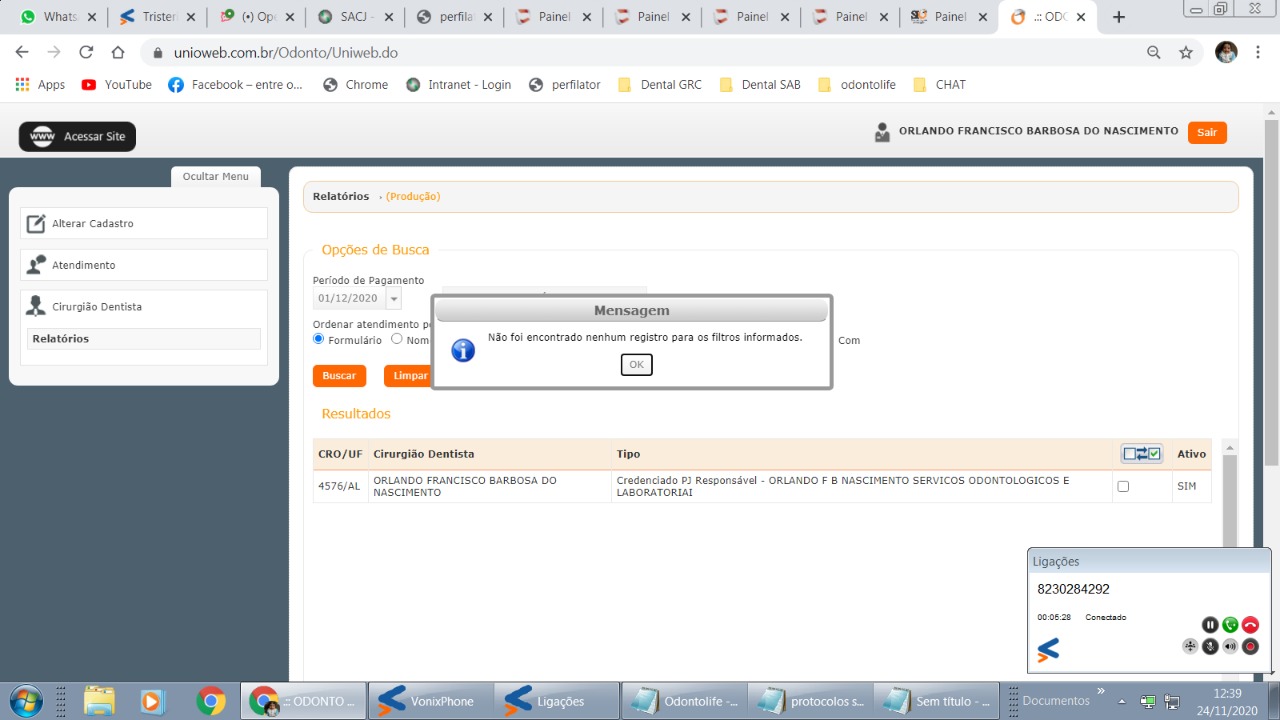This screenshot has height=720, width=1280.
Task: Mute the microphone in Ligações panel
Action: click(x=1210, y=646)
